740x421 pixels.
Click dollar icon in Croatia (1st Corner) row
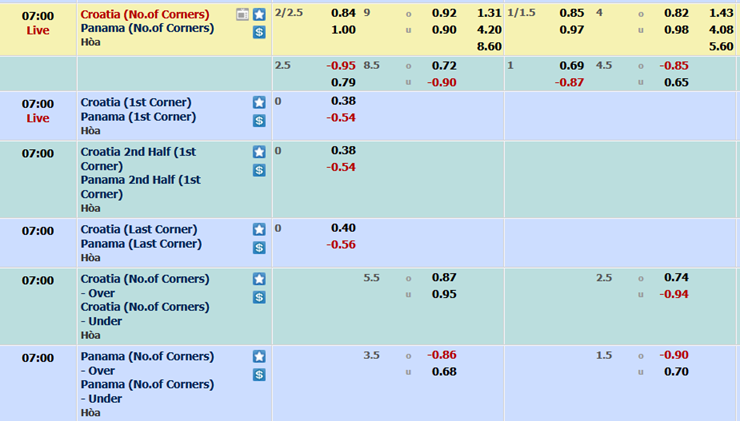tap(259, 121)
